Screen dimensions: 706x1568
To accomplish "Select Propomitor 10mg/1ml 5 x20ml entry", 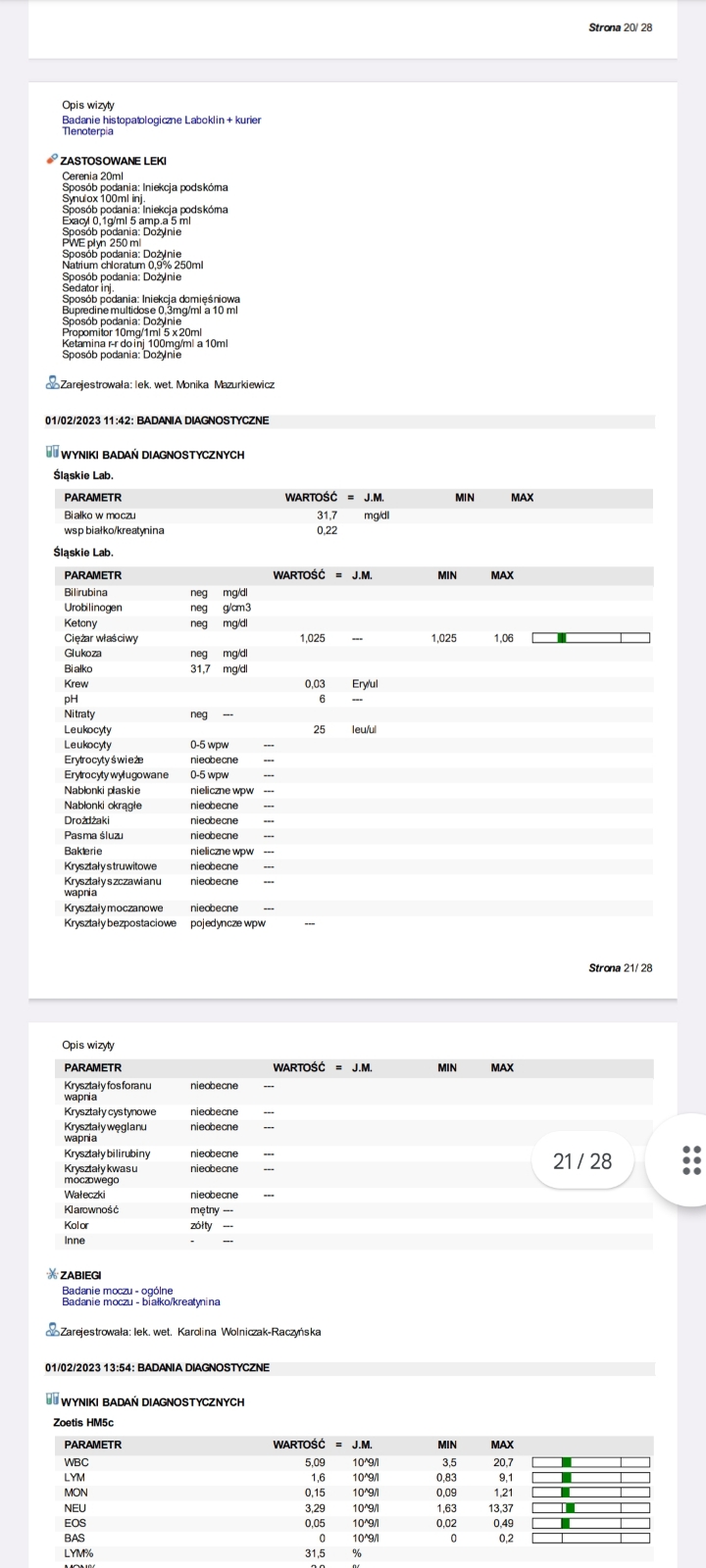I will coord(131,332).
